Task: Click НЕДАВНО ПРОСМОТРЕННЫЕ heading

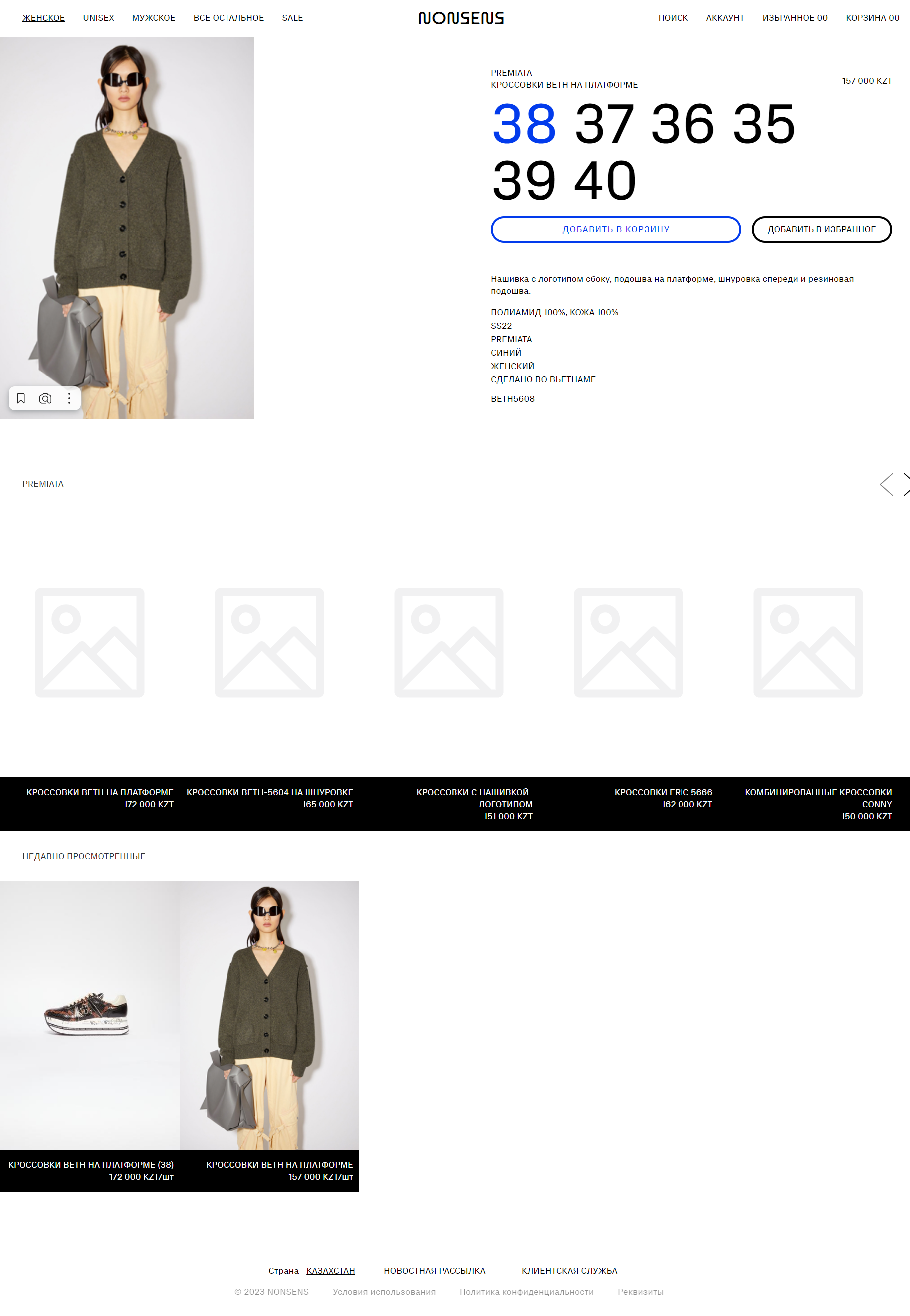Action: click(x=84, y=856)
